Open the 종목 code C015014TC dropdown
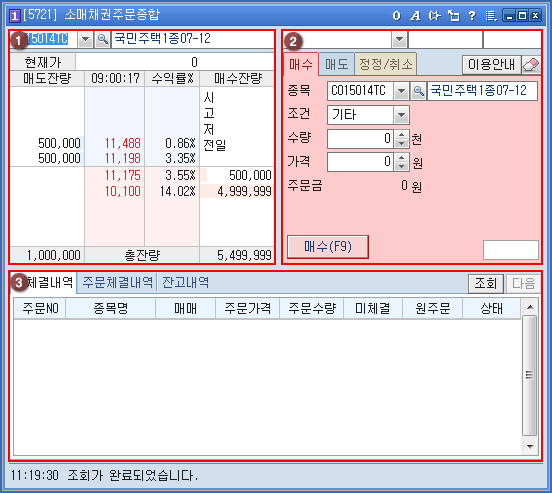 click(401, 91)
